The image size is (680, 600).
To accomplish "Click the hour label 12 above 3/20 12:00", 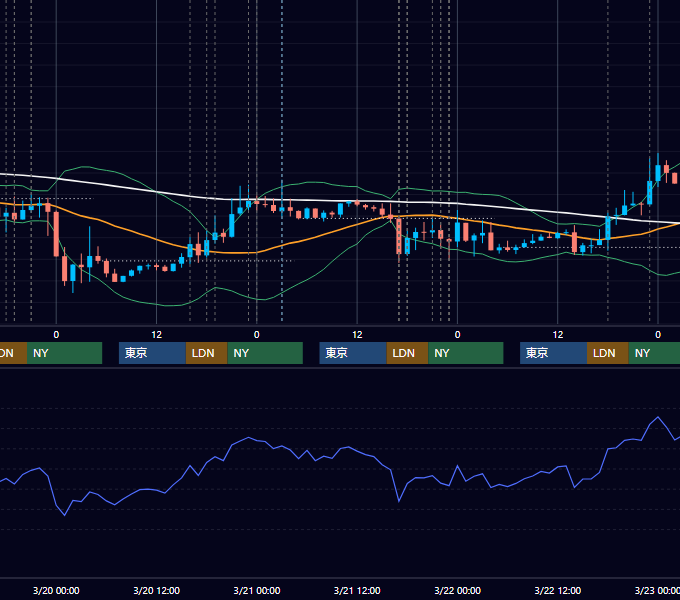I will coord(157,335).
